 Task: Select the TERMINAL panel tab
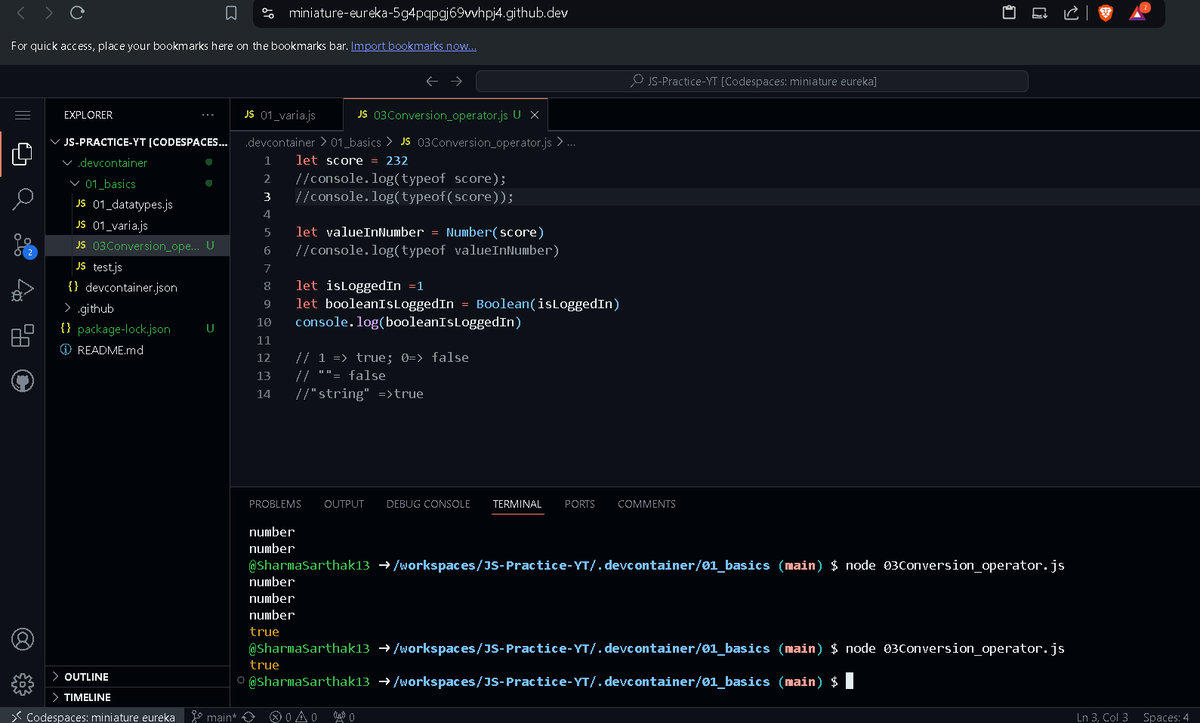coord(517,504)
